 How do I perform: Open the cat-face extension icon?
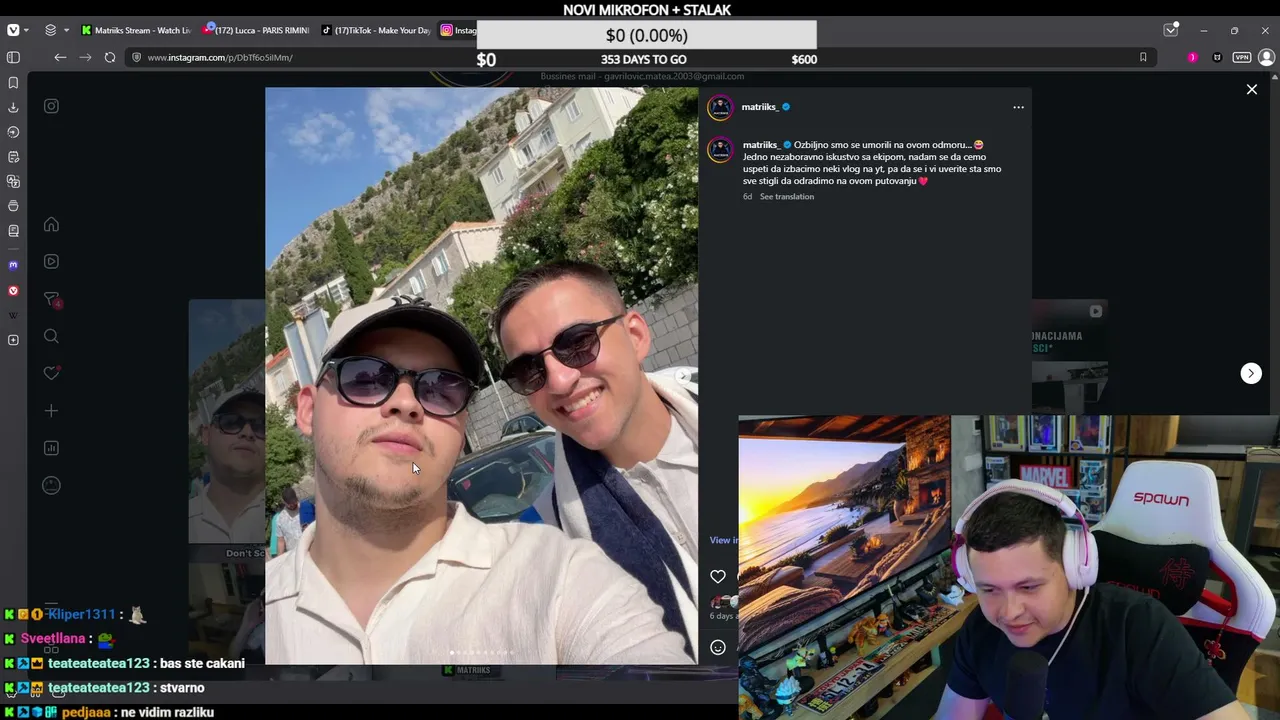(x=1217, y=57)
